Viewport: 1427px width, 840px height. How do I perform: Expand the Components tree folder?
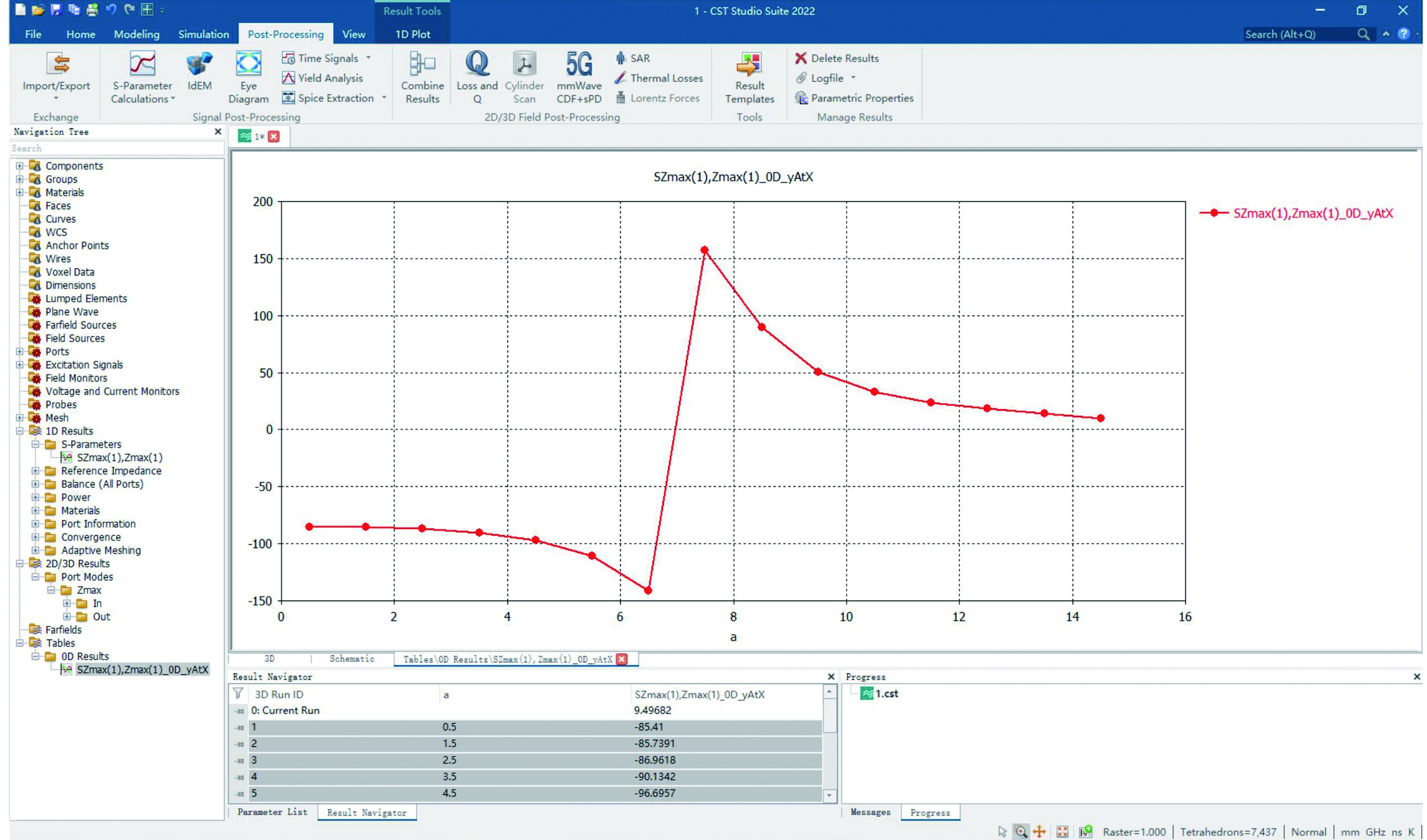[x=20, y=166]
